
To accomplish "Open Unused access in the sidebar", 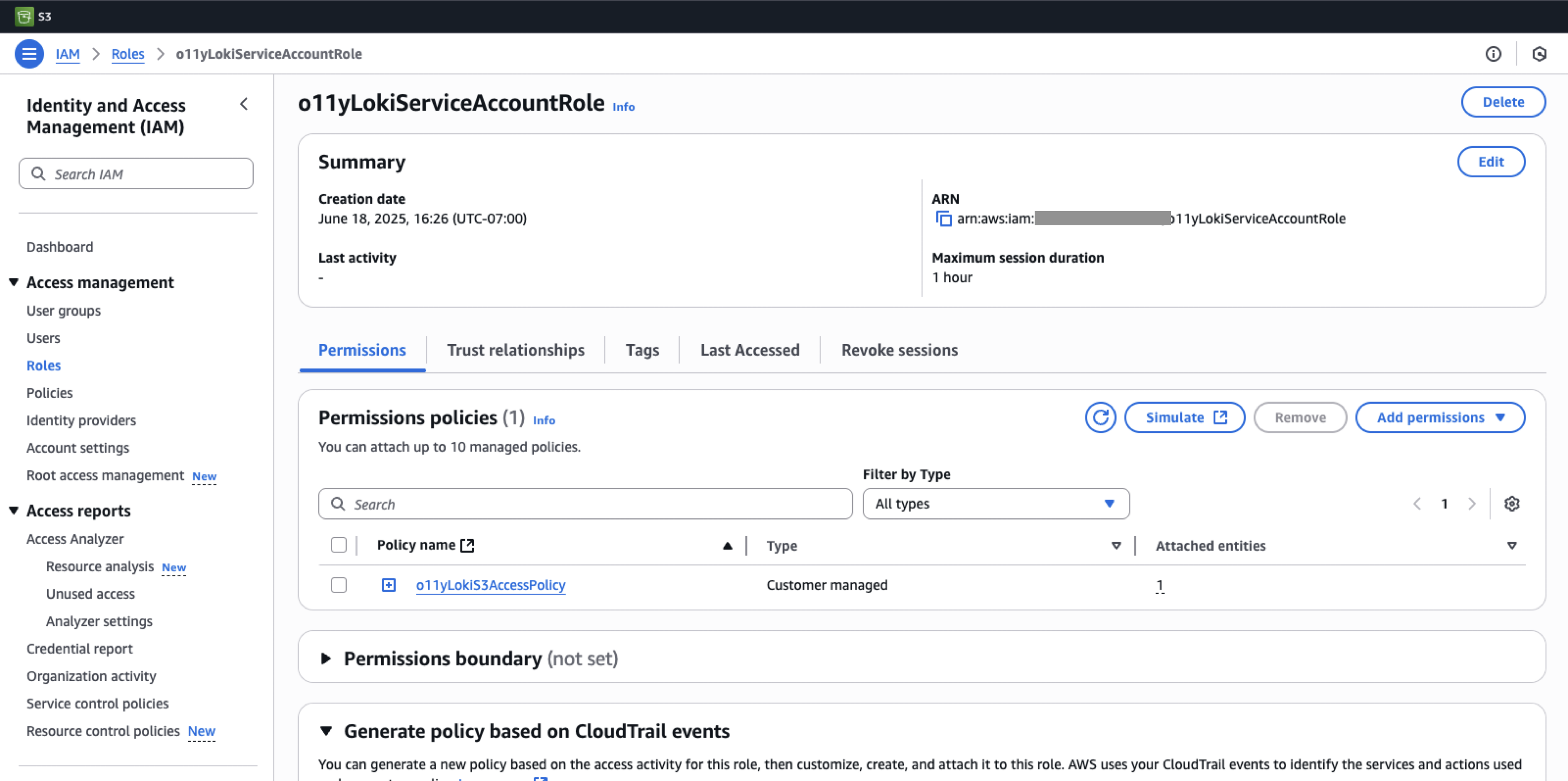I will click(x=90, y=594).
